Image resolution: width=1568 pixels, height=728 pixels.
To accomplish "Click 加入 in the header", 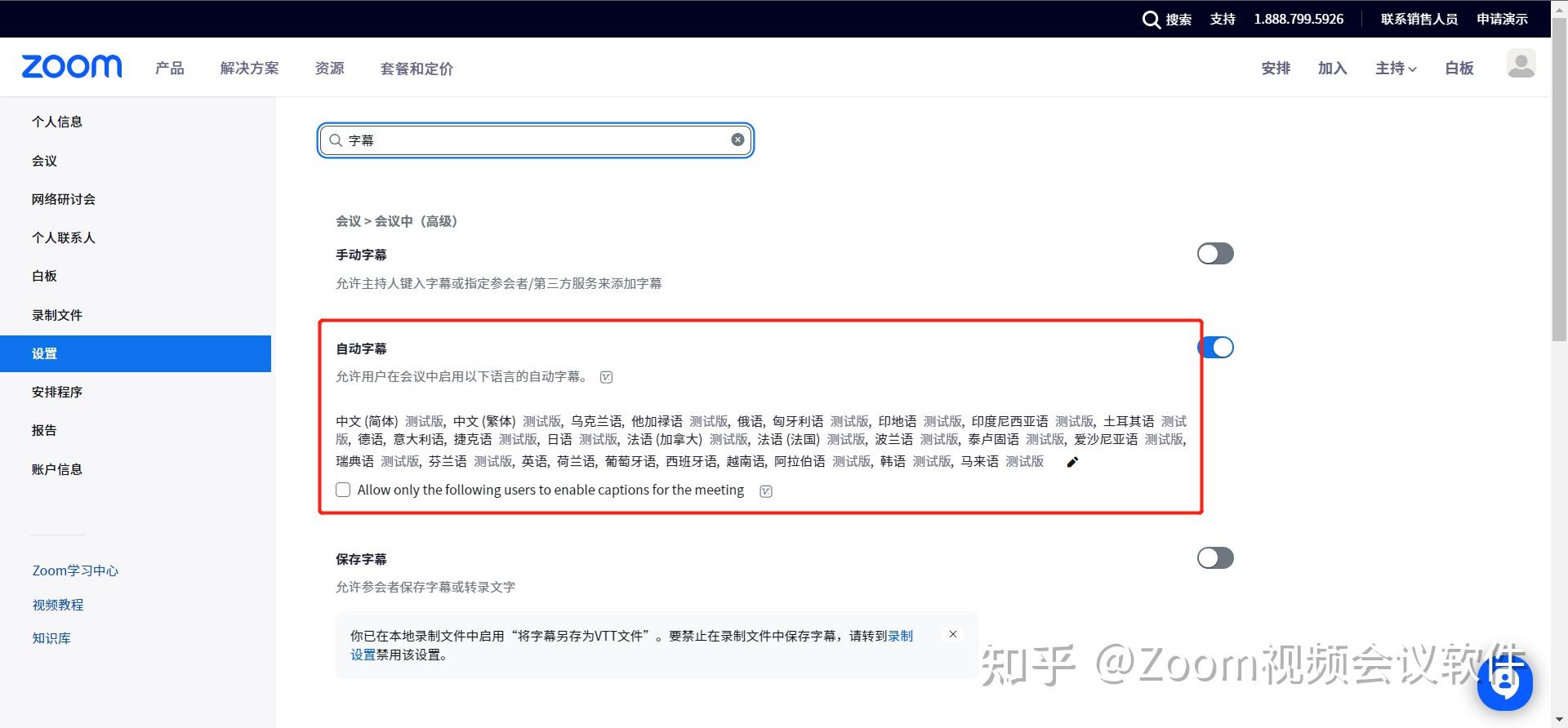I will tap(1332, 69).
